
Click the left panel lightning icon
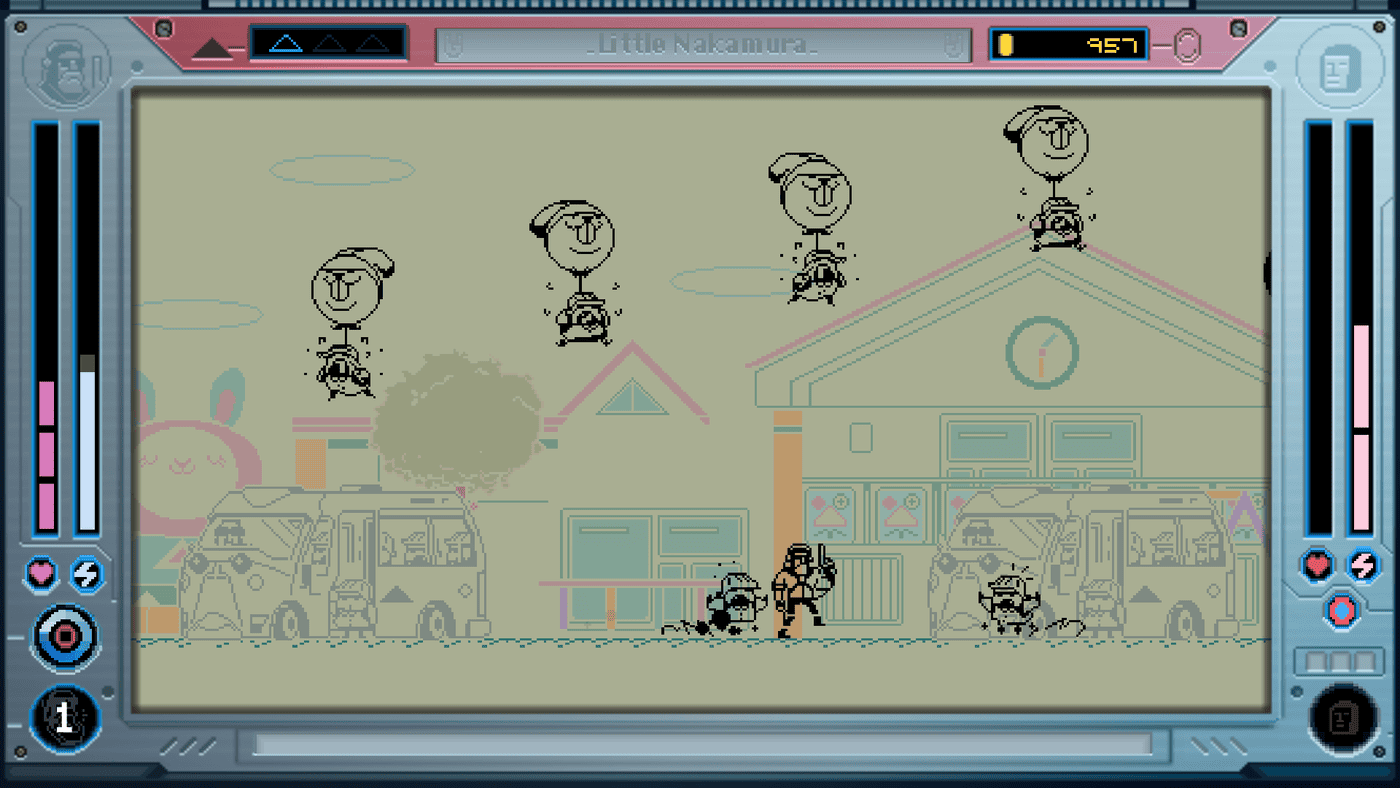click(87, 573)
